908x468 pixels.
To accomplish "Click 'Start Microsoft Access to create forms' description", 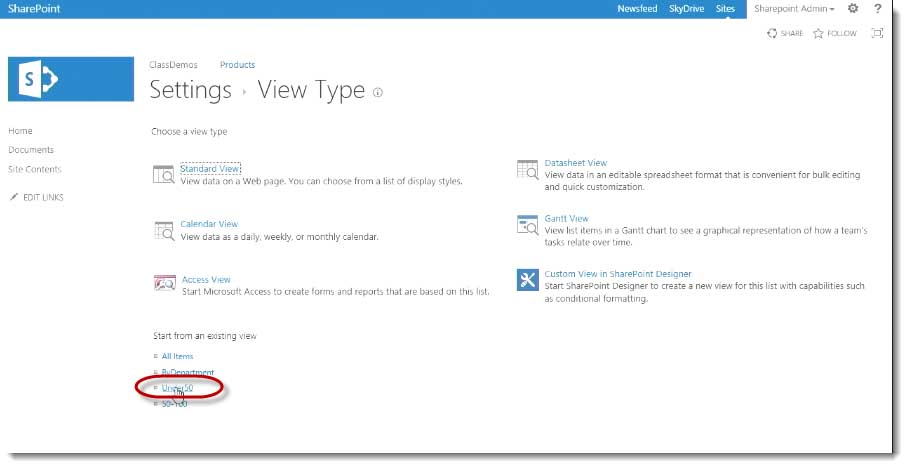I will (x=335, y=292).
